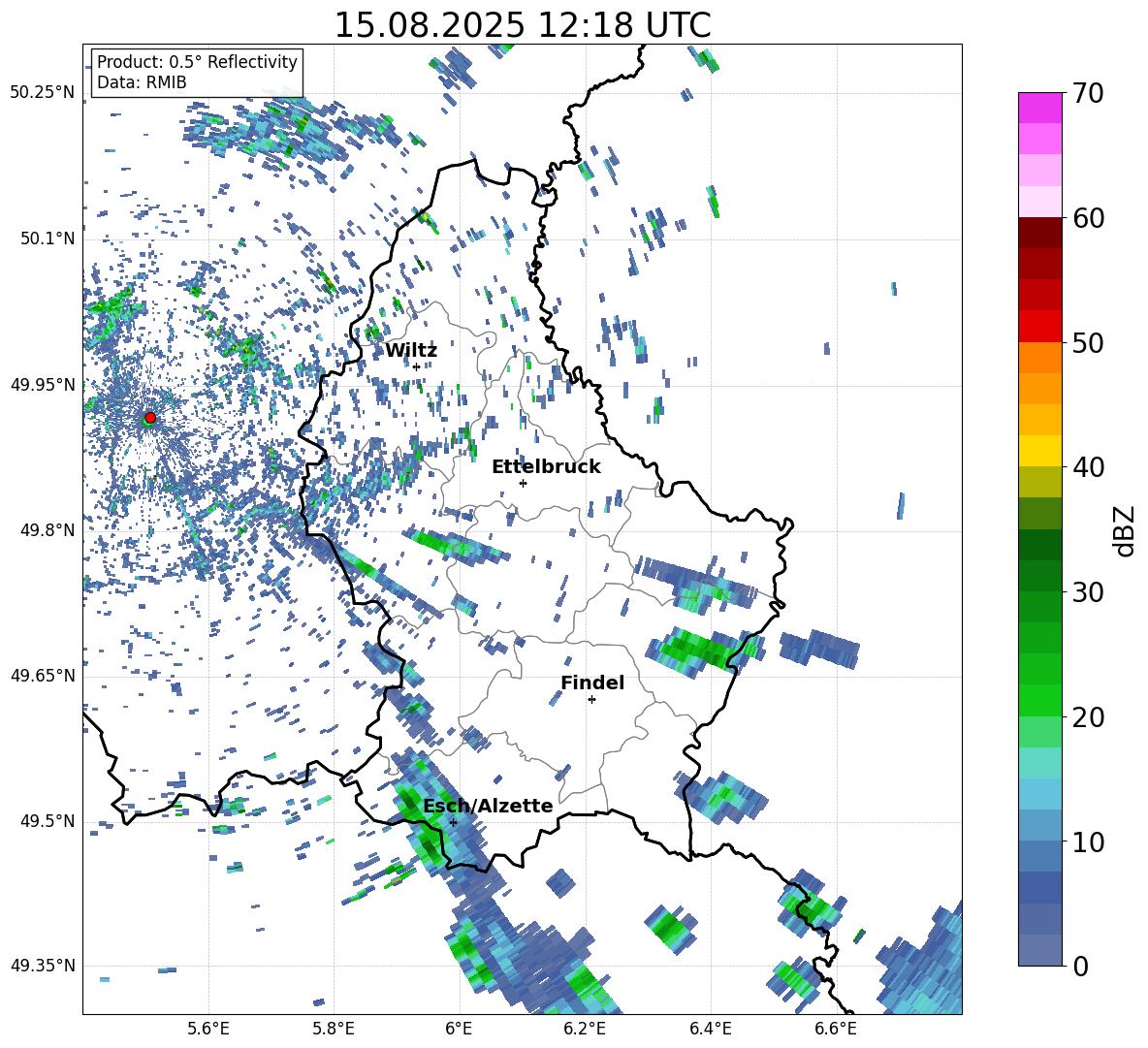Click the cross marker below Findel label
Screen dimensions: 1148x1048
591,700
